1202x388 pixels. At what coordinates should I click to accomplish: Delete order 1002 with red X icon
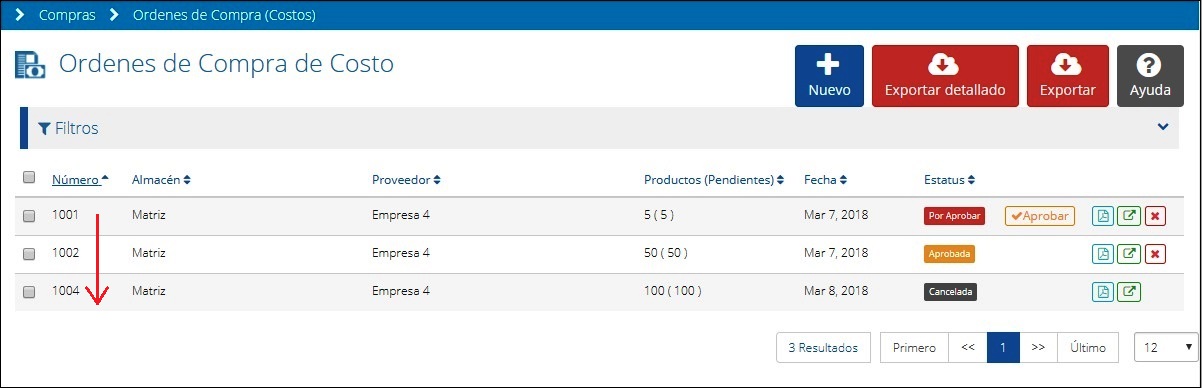click(x=1155, y=254)
